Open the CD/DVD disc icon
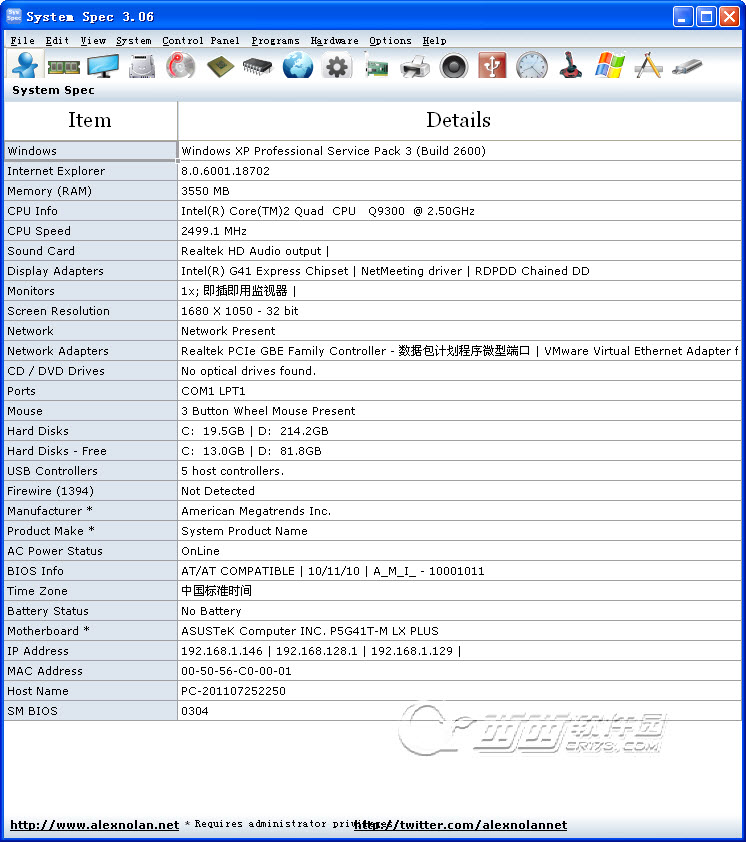The height and width of the screenshot is (842, 746). (181, 66)
